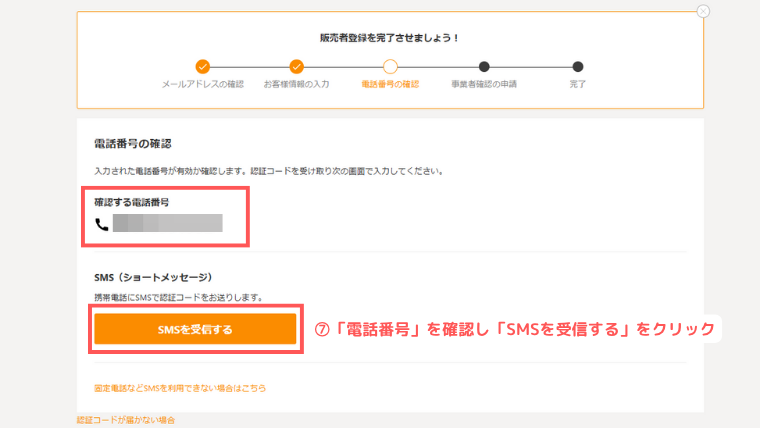Click the SMSを受信する orange button
The width and height of the screenshot is (760, 428).
click(x=195, y=329)
